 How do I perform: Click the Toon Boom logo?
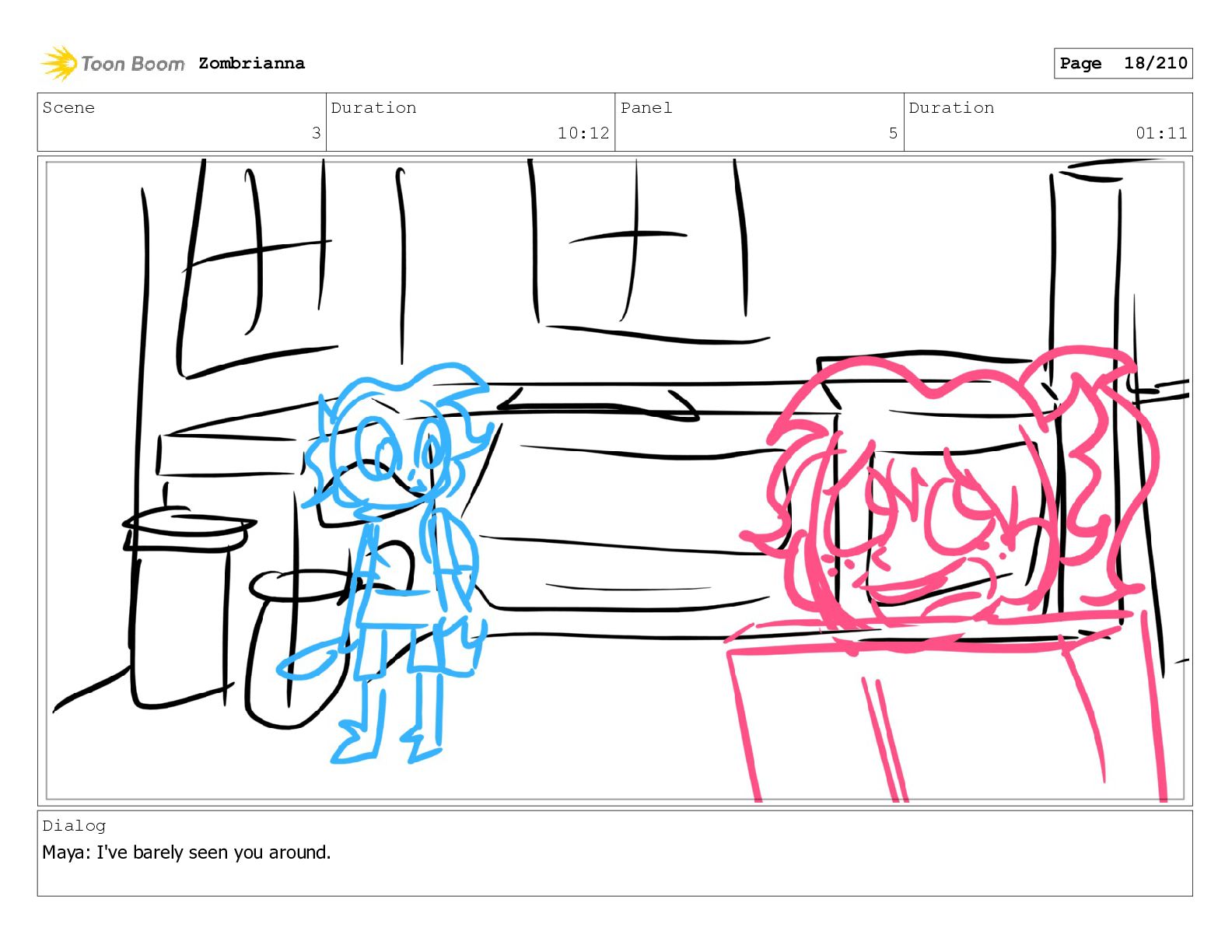pos(113,63)
